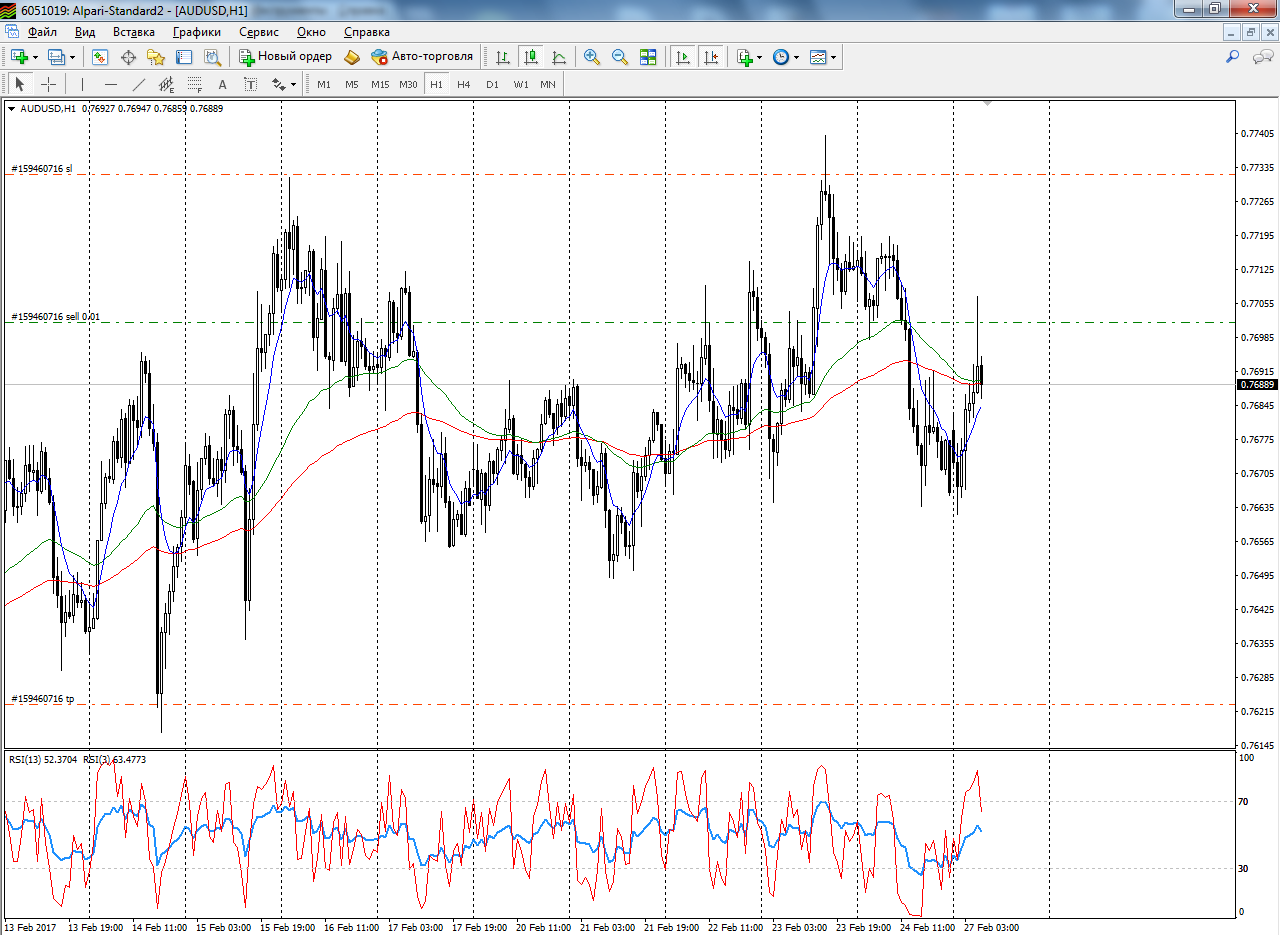Select the H1 timeframe button
The width and height of the screenshot is (1280, 935).
[x=436, y=84]
